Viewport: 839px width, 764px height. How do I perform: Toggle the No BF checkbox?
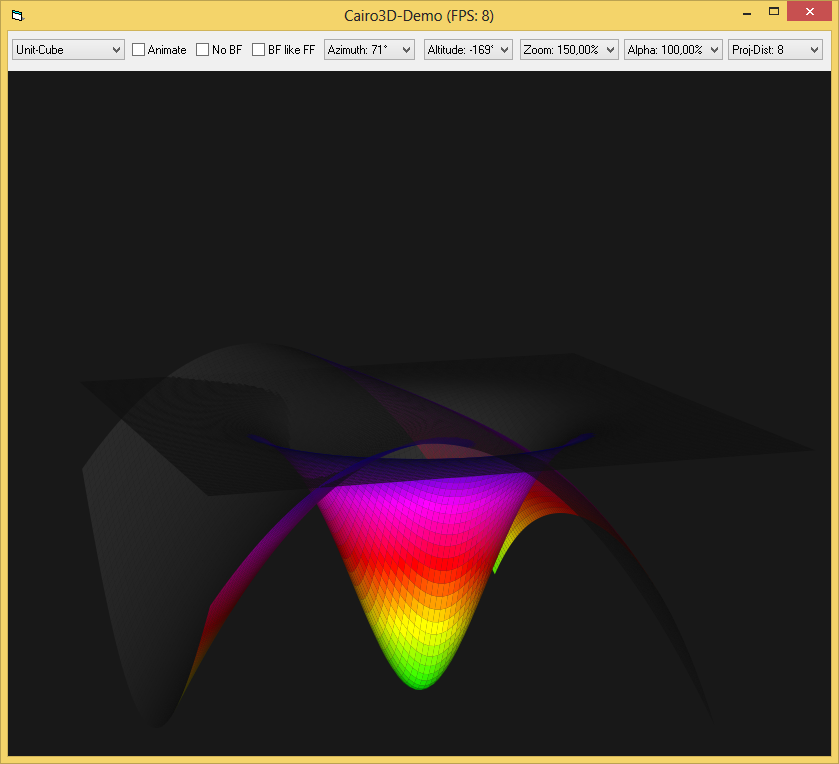point(203,50)
